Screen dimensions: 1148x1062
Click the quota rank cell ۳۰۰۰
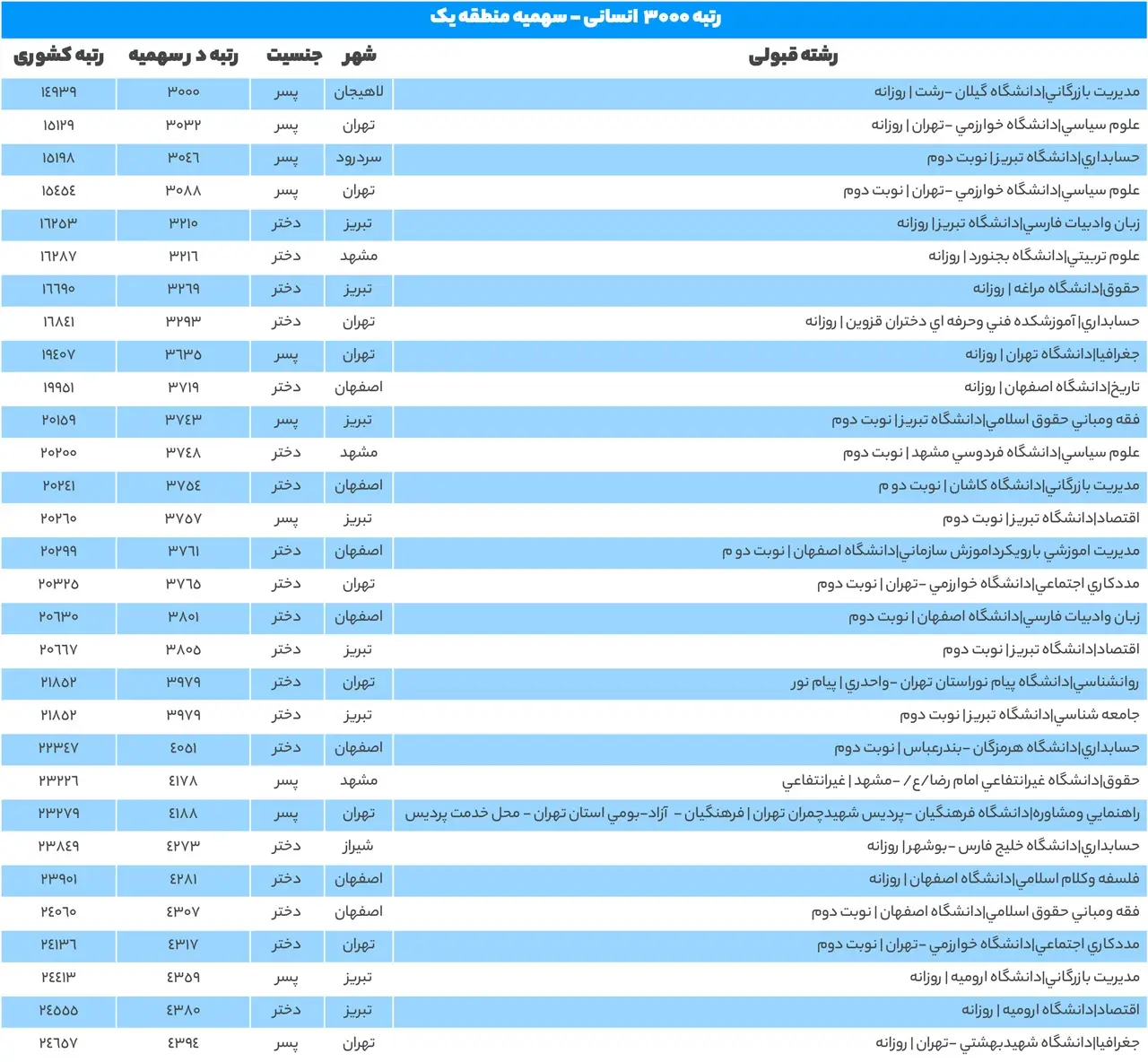[x=183, y=92]
